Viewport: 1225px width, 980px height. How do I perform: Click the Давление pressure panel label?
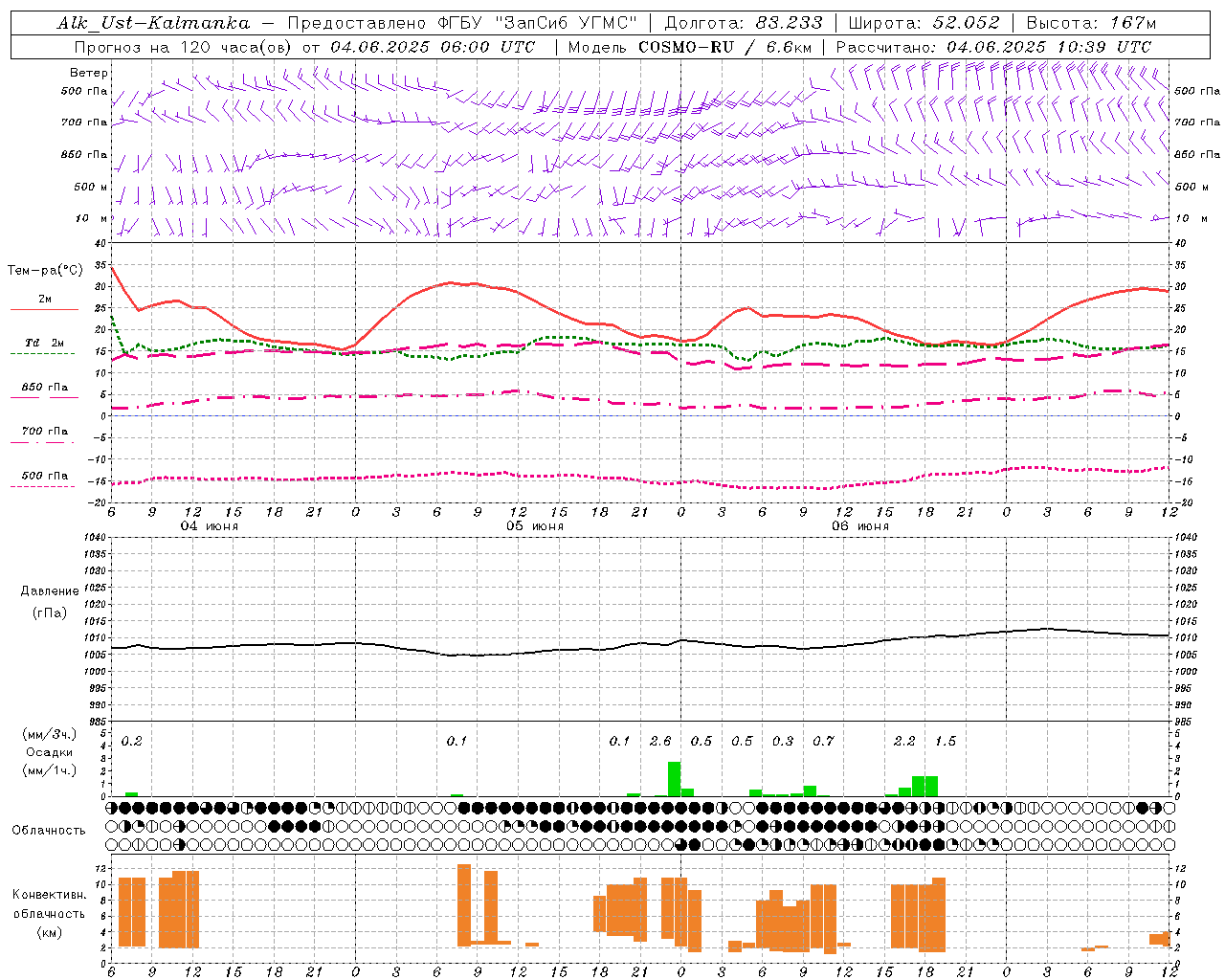50,591
